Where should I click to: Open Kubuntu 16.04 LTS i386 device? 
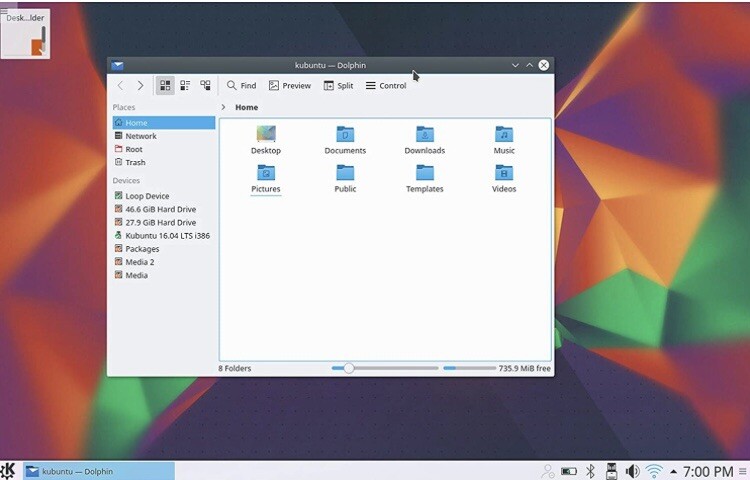point(164,236)
